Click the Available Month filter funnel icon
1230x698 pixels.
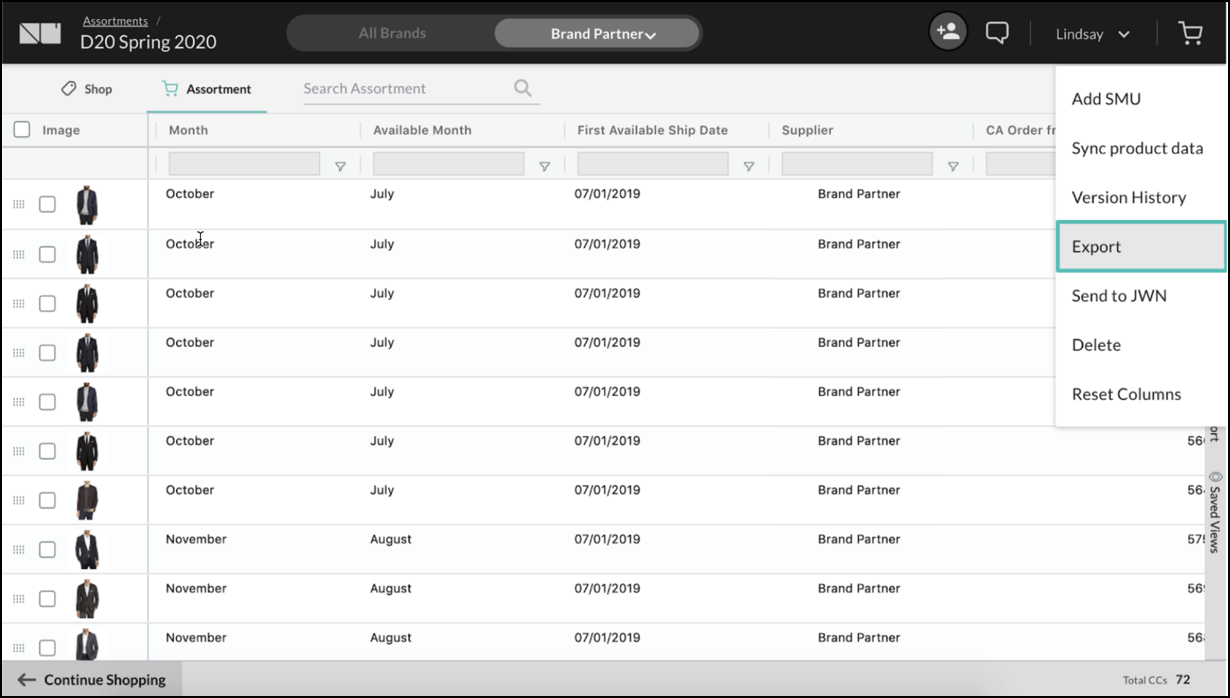[x=544, y=166]
